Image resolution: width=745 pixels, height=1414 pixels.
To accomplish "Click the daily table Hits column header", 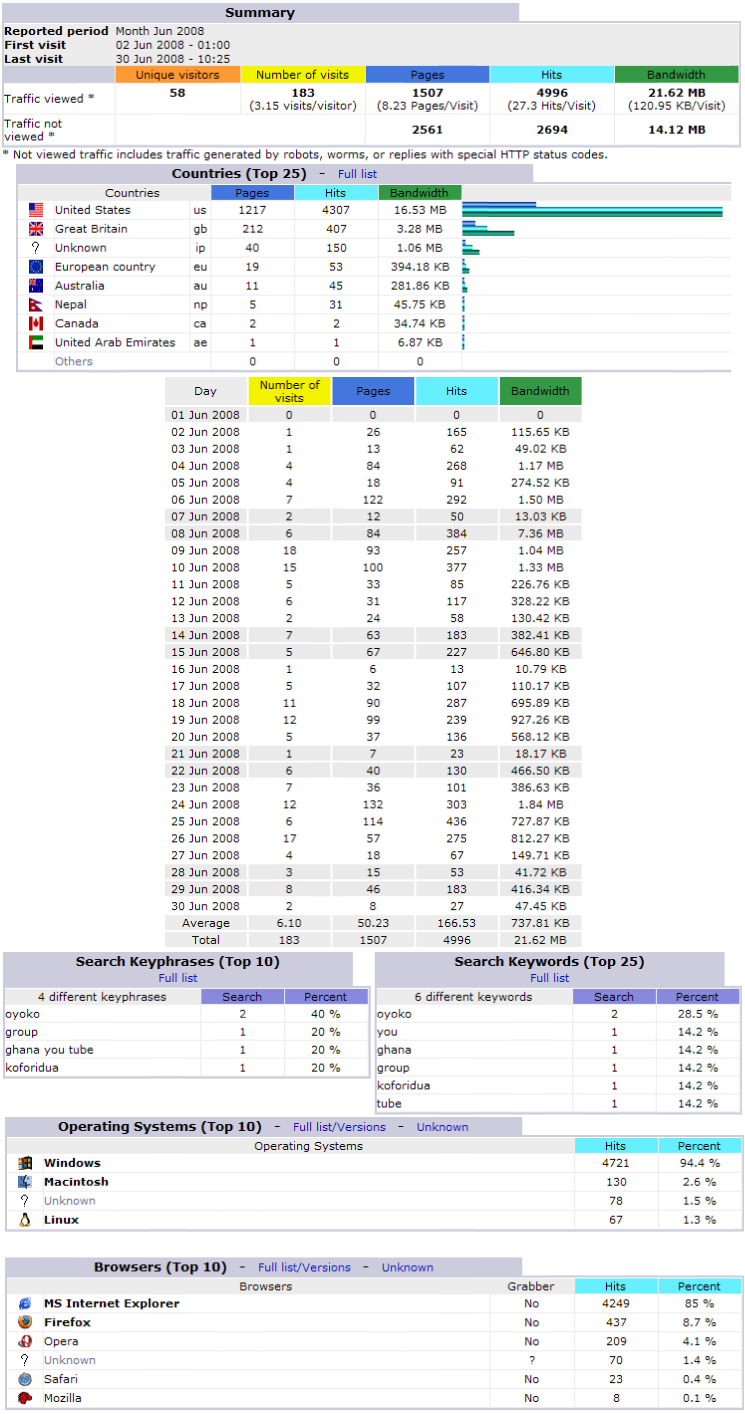I will [x=457, y=391].
